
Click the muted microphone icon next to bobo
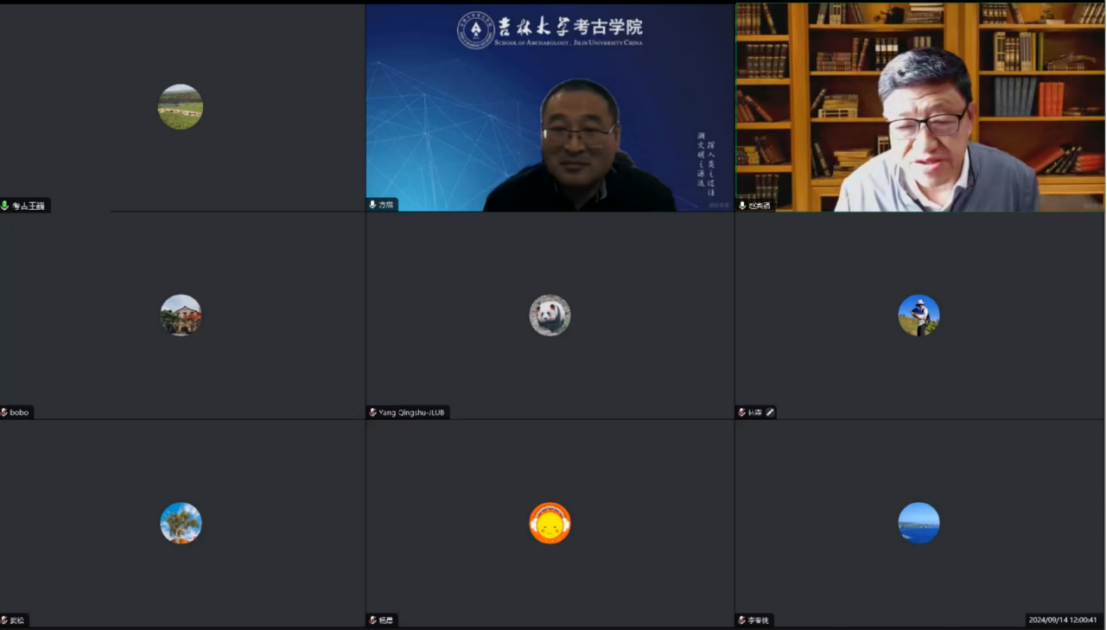point(5,412)
